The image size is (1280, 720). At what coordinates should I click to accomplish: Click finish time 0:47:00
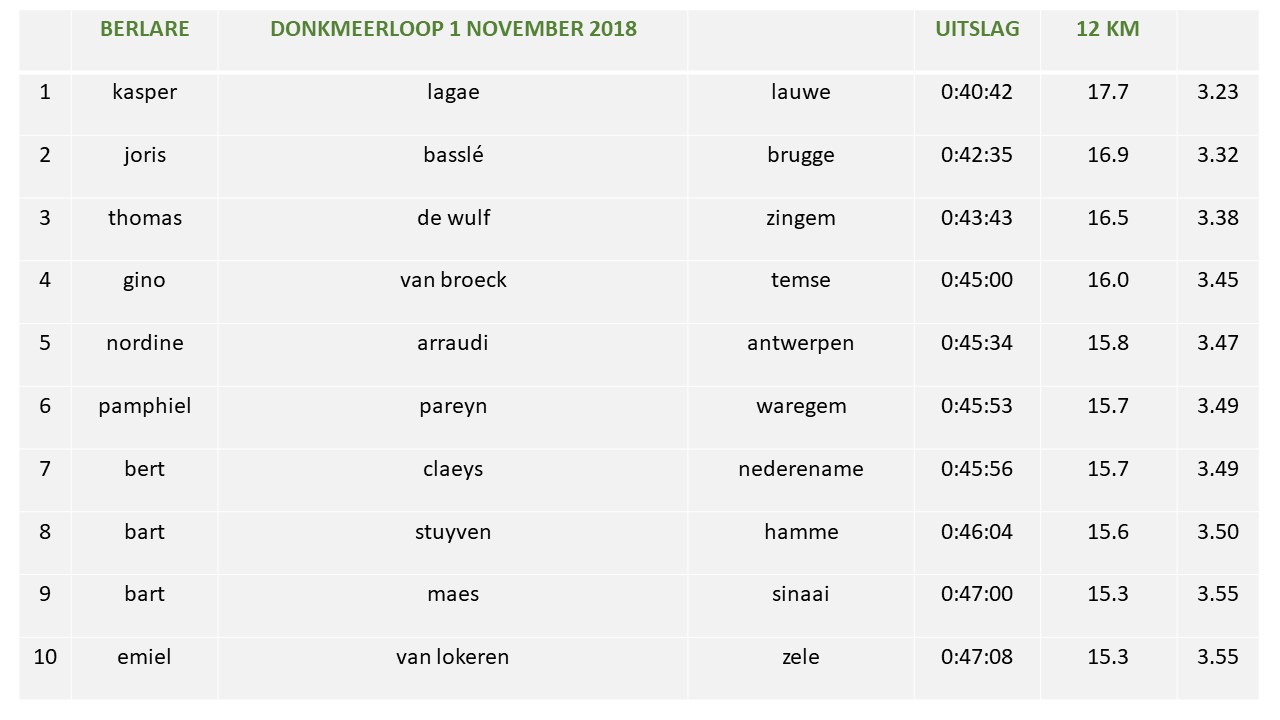[x=977, y=594]
